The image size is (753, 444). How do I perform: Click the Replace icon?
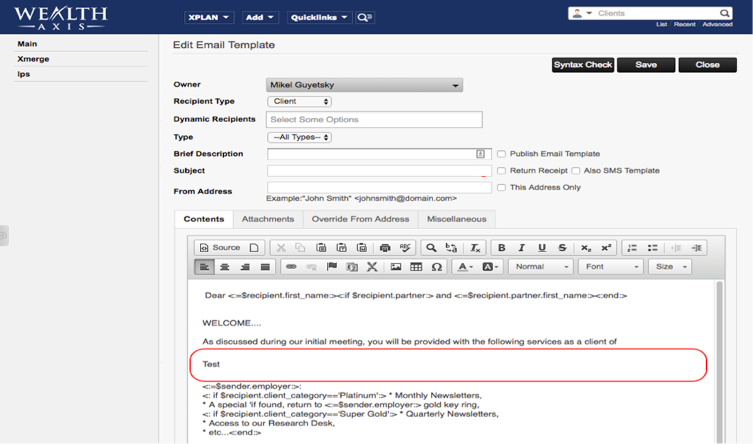coord(451,248)
